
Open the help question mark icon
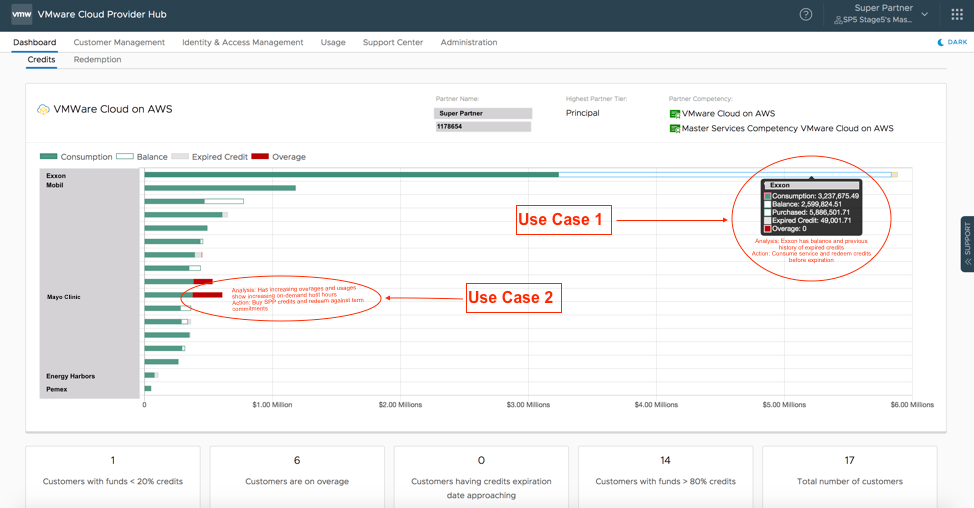point(806,14)
